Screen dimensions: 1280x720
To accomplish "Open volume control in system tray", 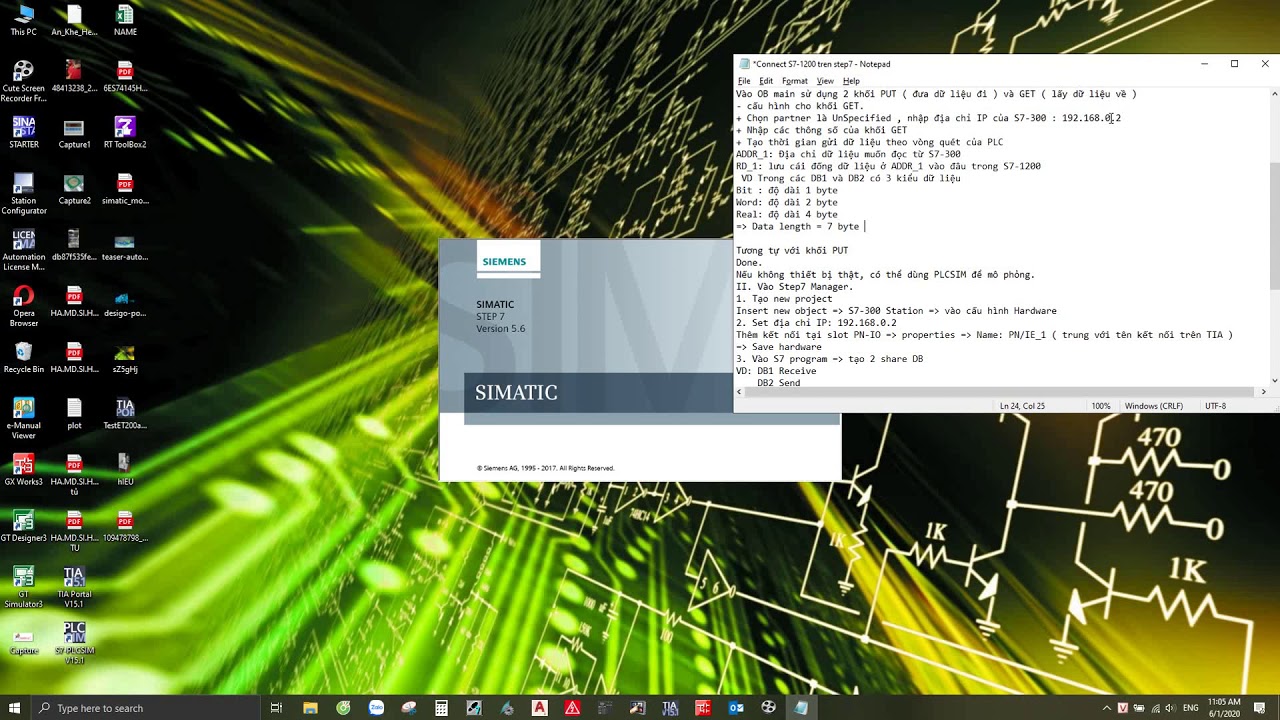I will click(x=1171, y=708).
